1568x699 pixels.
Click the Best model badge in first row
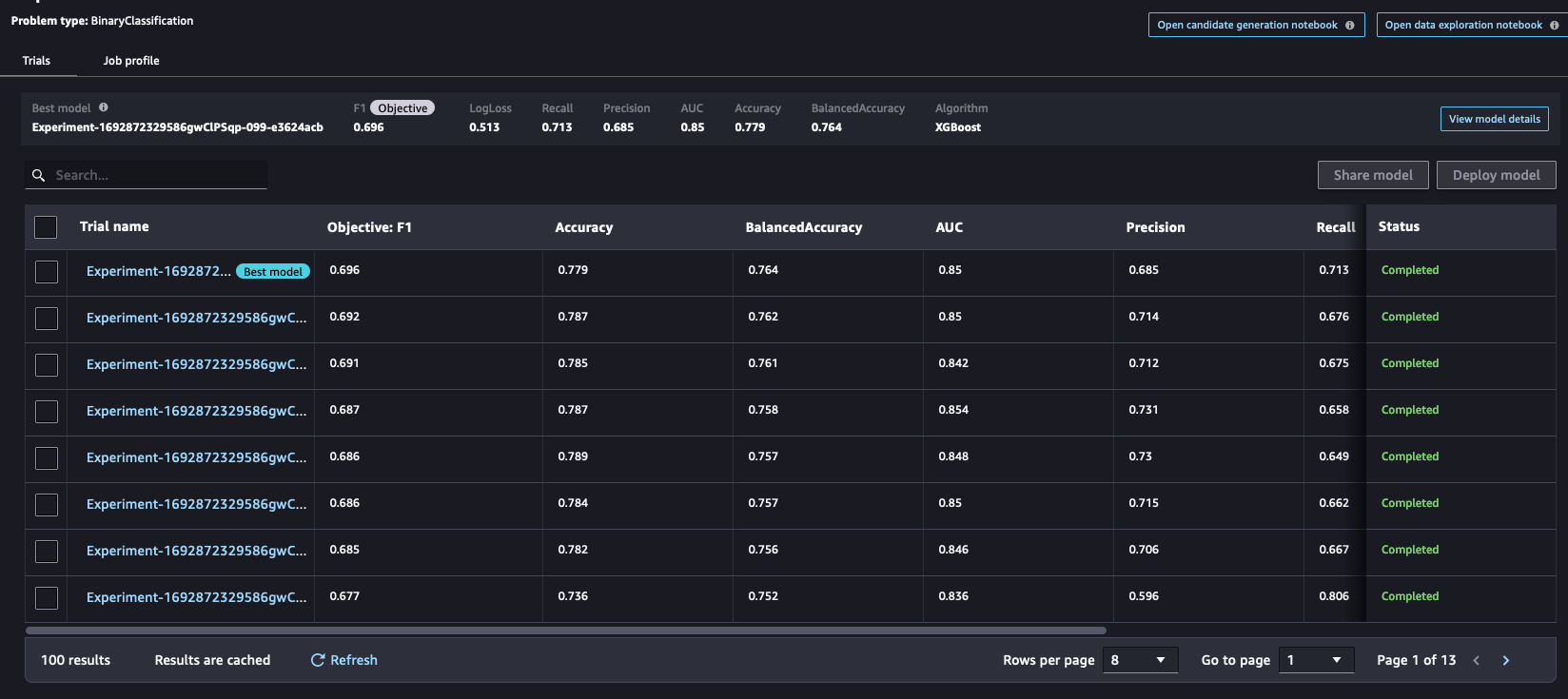(273, 272)
